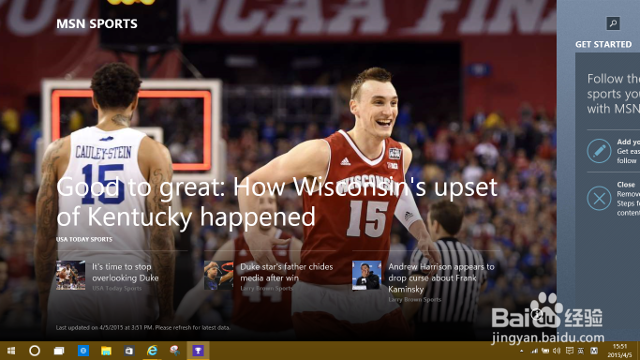Click the Duke overlooking story thumbnail
This screenshot has height=360, width=640.
coord(71,276)
